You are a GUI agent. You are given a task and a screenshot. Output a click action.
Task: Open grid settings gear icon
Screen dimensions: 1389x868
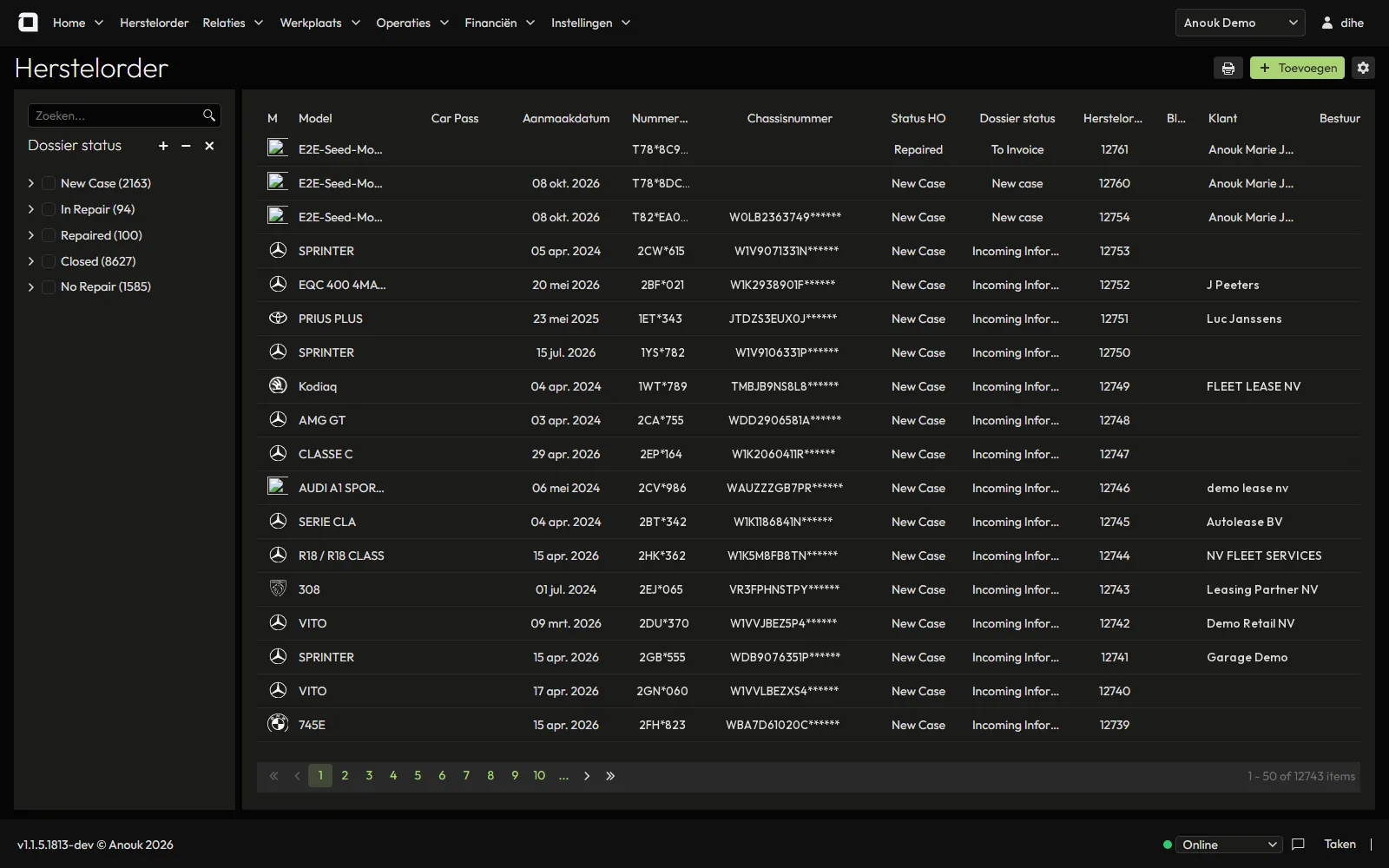tap(1363, 68)
